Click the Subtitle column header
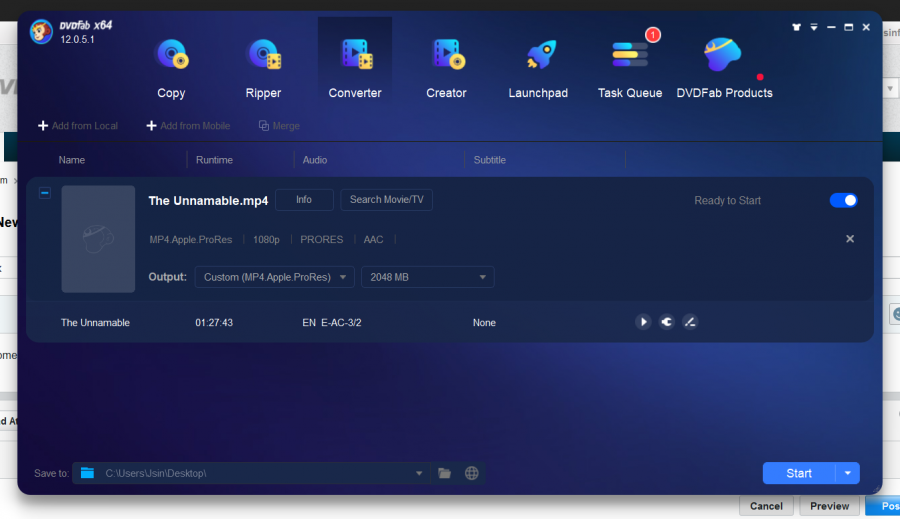Image resolution: width=900 pixels, height=519 pixels. pos(490,160)
